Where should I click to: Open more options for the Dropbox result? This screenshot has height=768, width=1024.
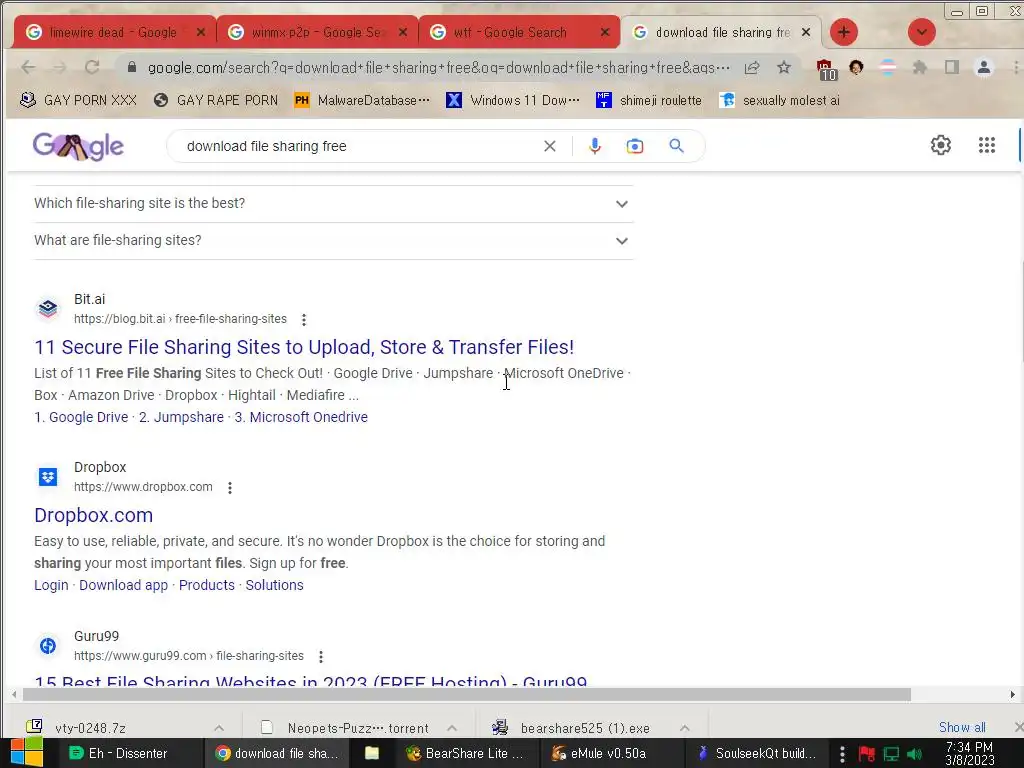click(x=230, y=488)
